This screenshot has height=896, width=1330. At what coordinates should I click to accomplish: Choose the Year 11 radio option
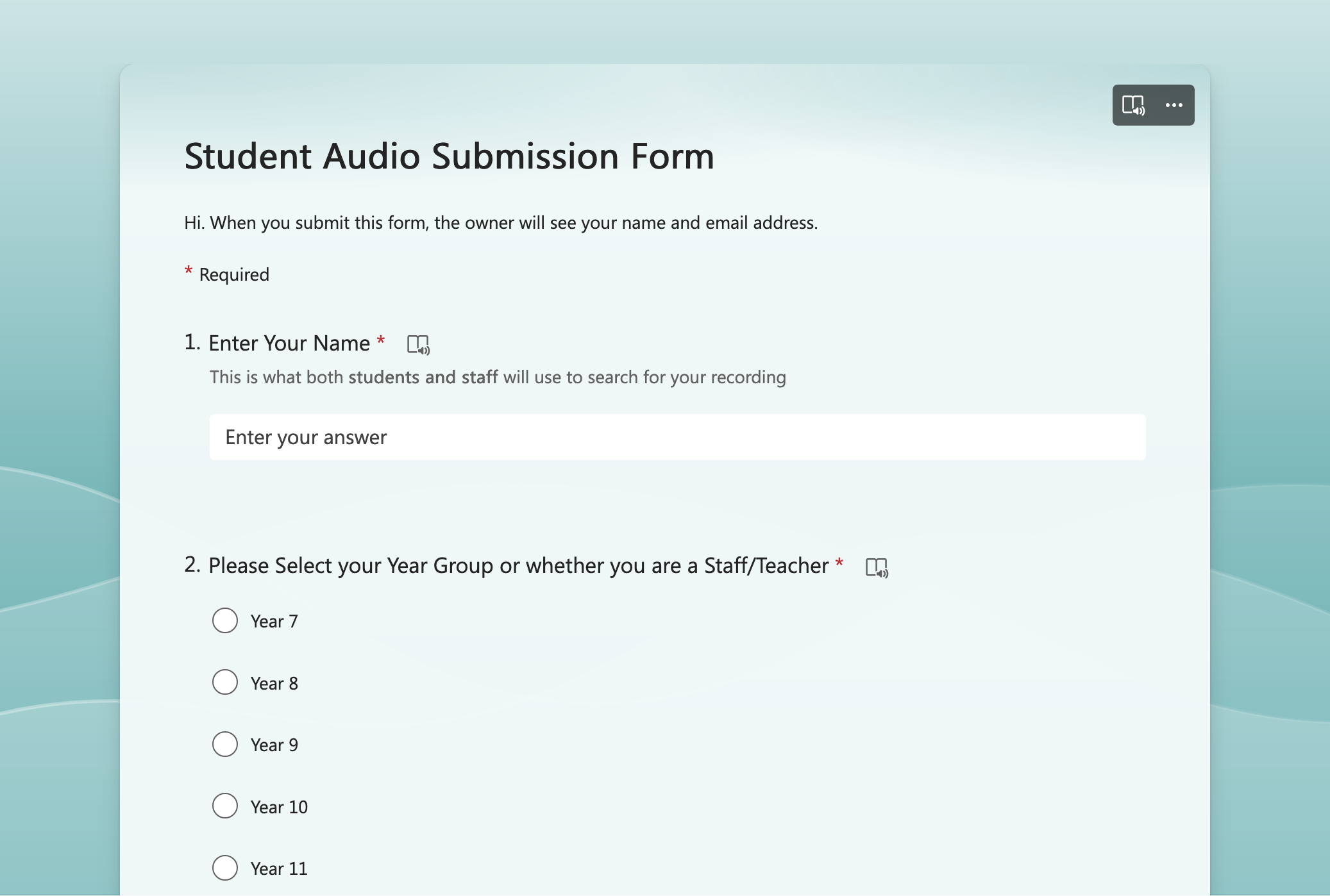coord(225,868)
